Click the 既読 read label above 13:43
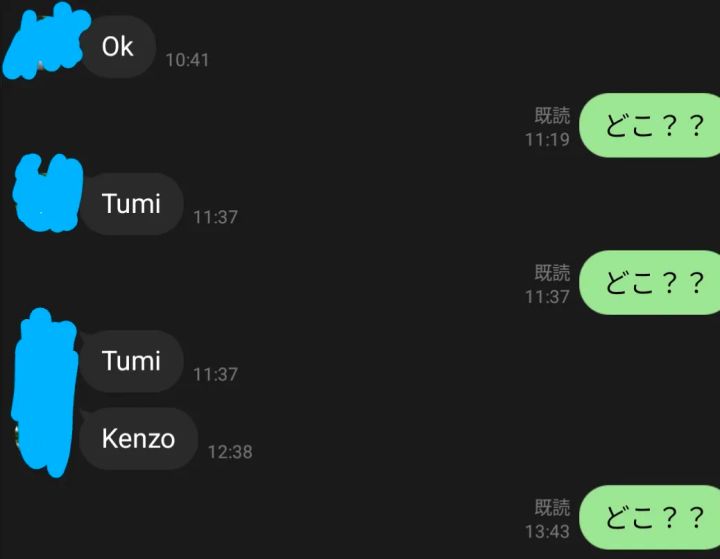 pyautogui.click(x=551, y=508)
